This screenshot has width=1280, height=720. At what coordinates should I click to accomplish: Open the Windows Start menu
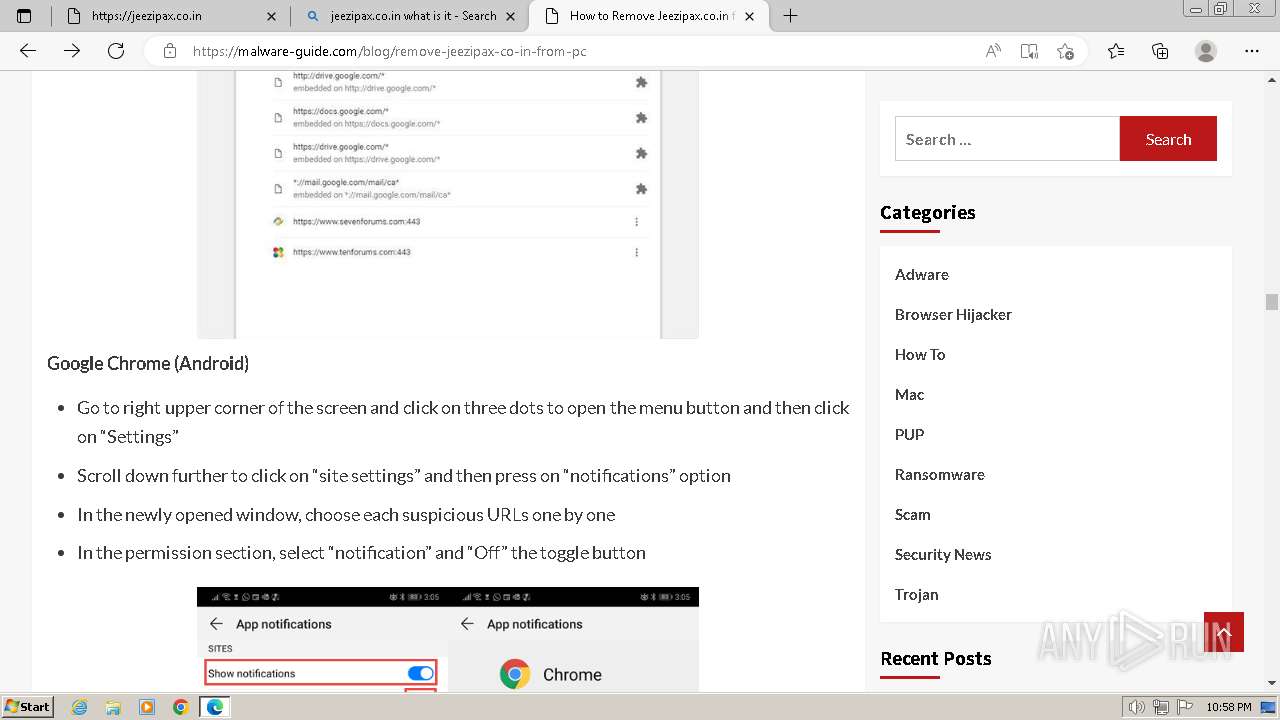28,707
